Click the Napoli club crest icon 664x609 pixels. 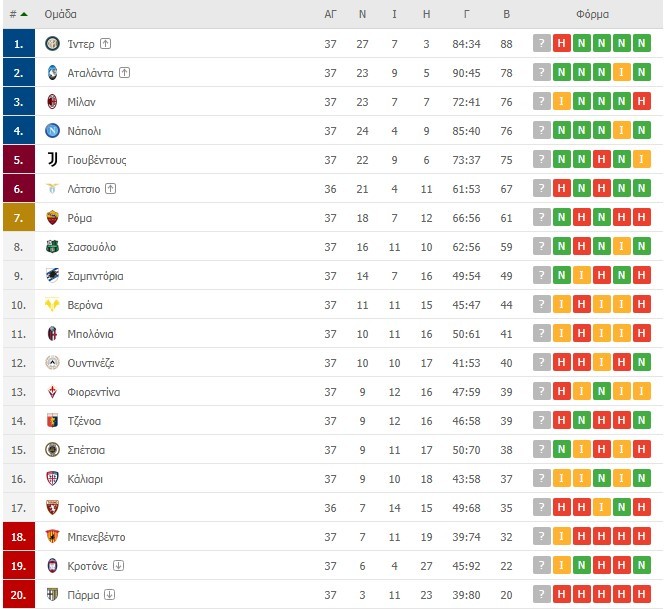point(53,131)
